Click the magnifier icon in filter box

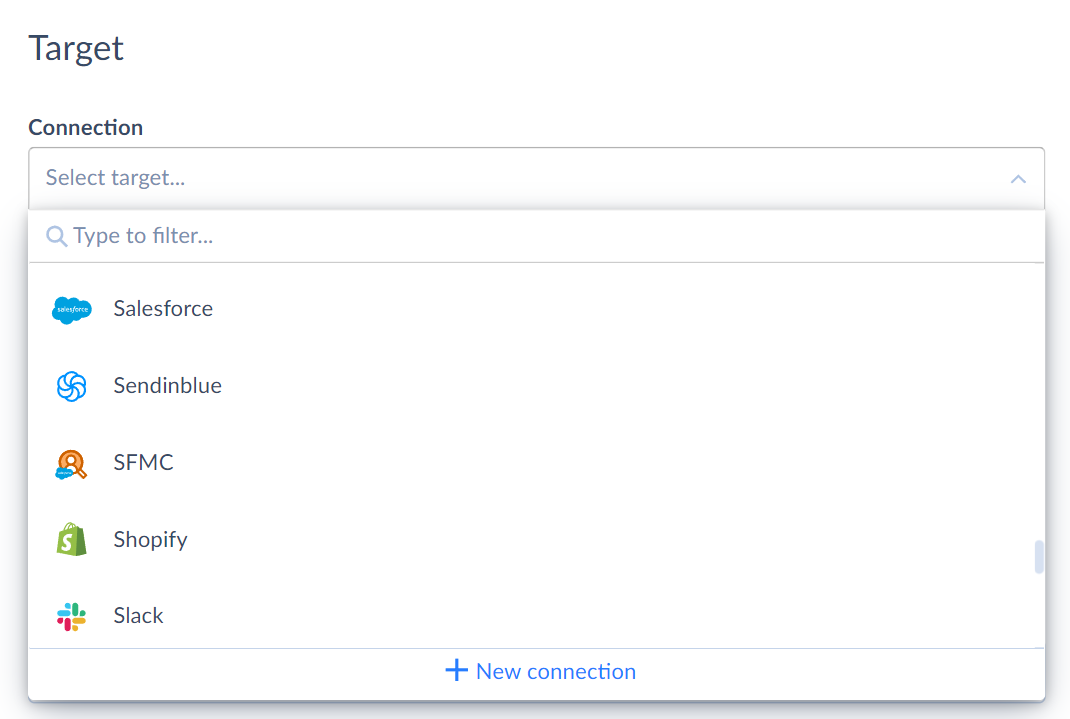57,236
